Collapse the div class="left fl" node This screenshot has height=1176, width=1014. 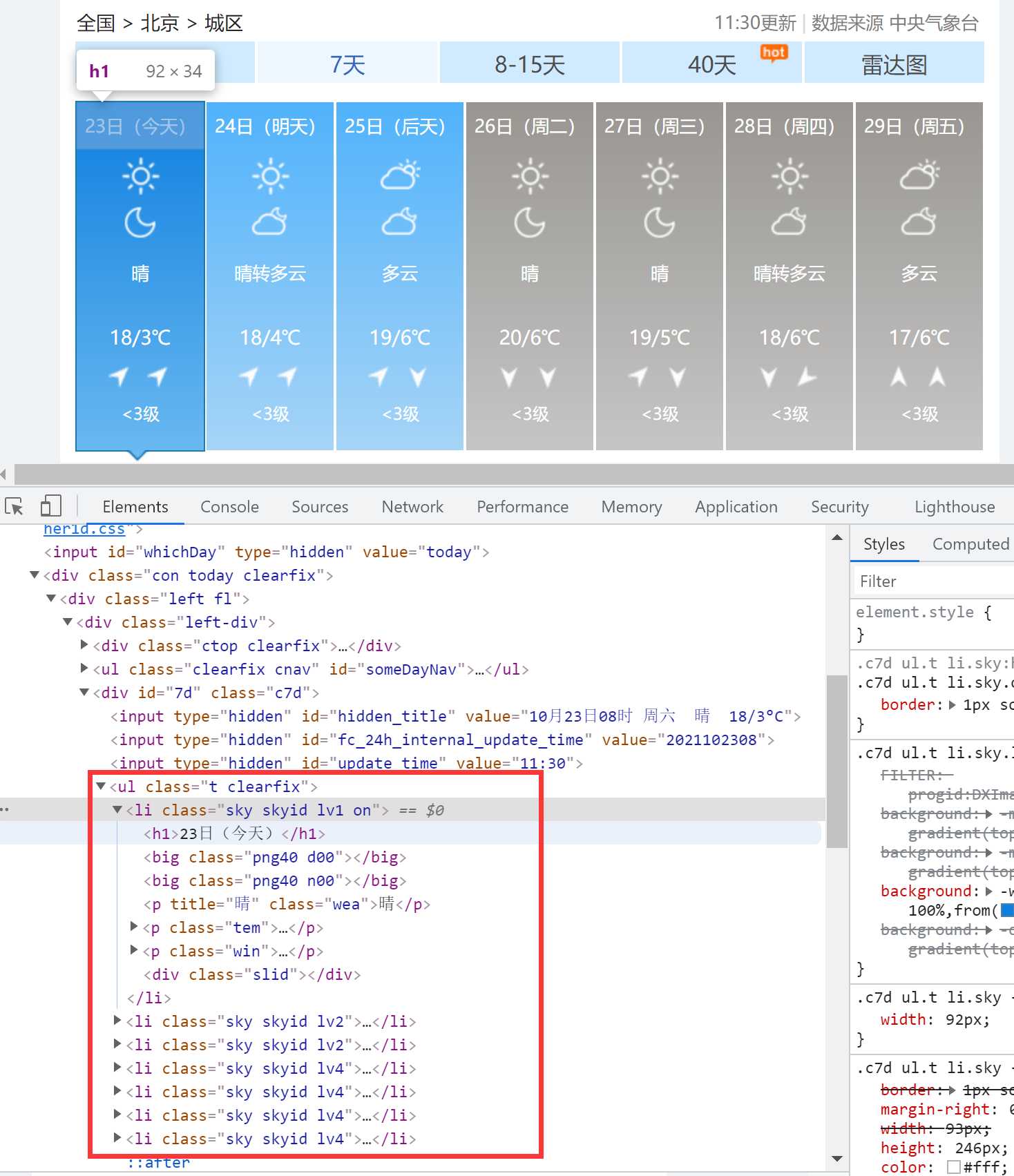click(51, 599)
